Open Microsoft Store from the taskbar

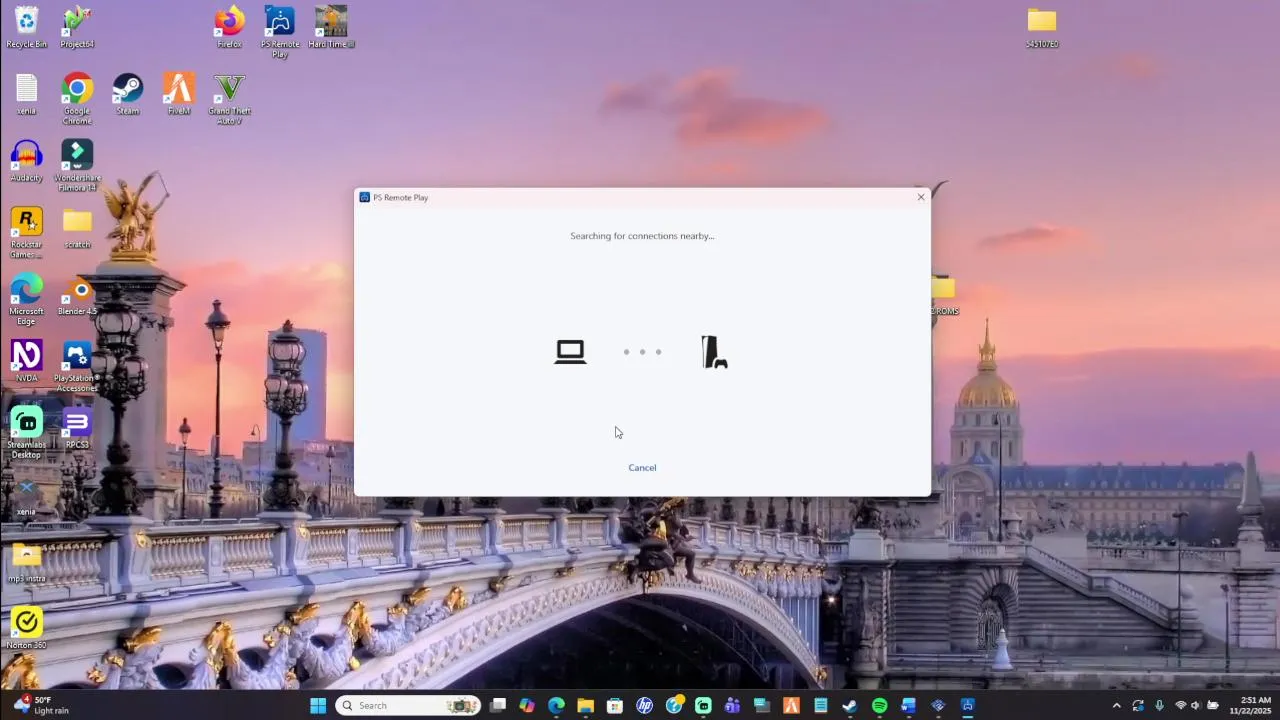[x=615, y=706]
